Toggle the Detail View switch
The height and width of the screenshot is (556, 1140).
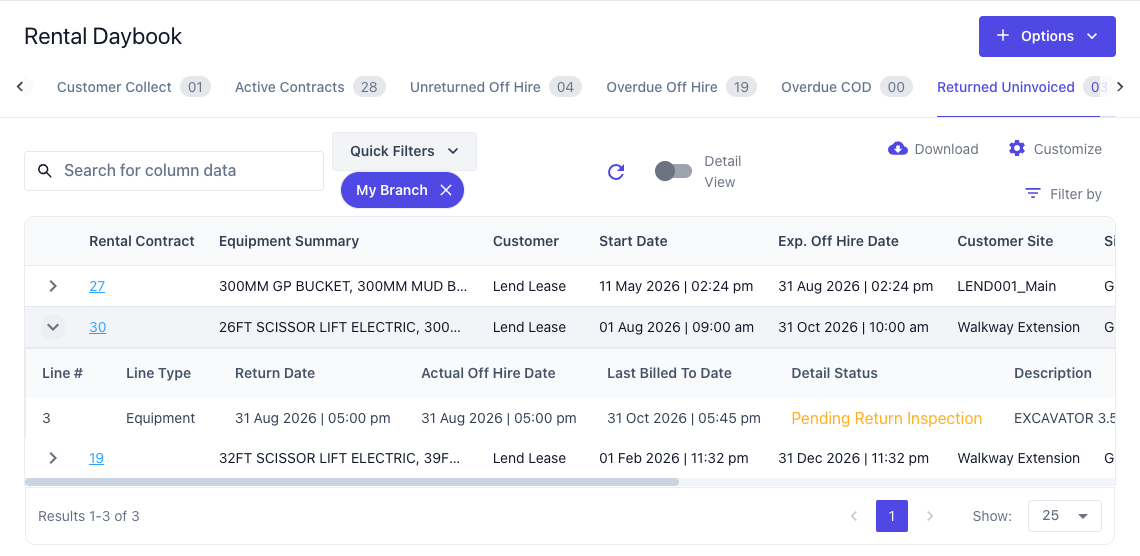click(673, 171)
